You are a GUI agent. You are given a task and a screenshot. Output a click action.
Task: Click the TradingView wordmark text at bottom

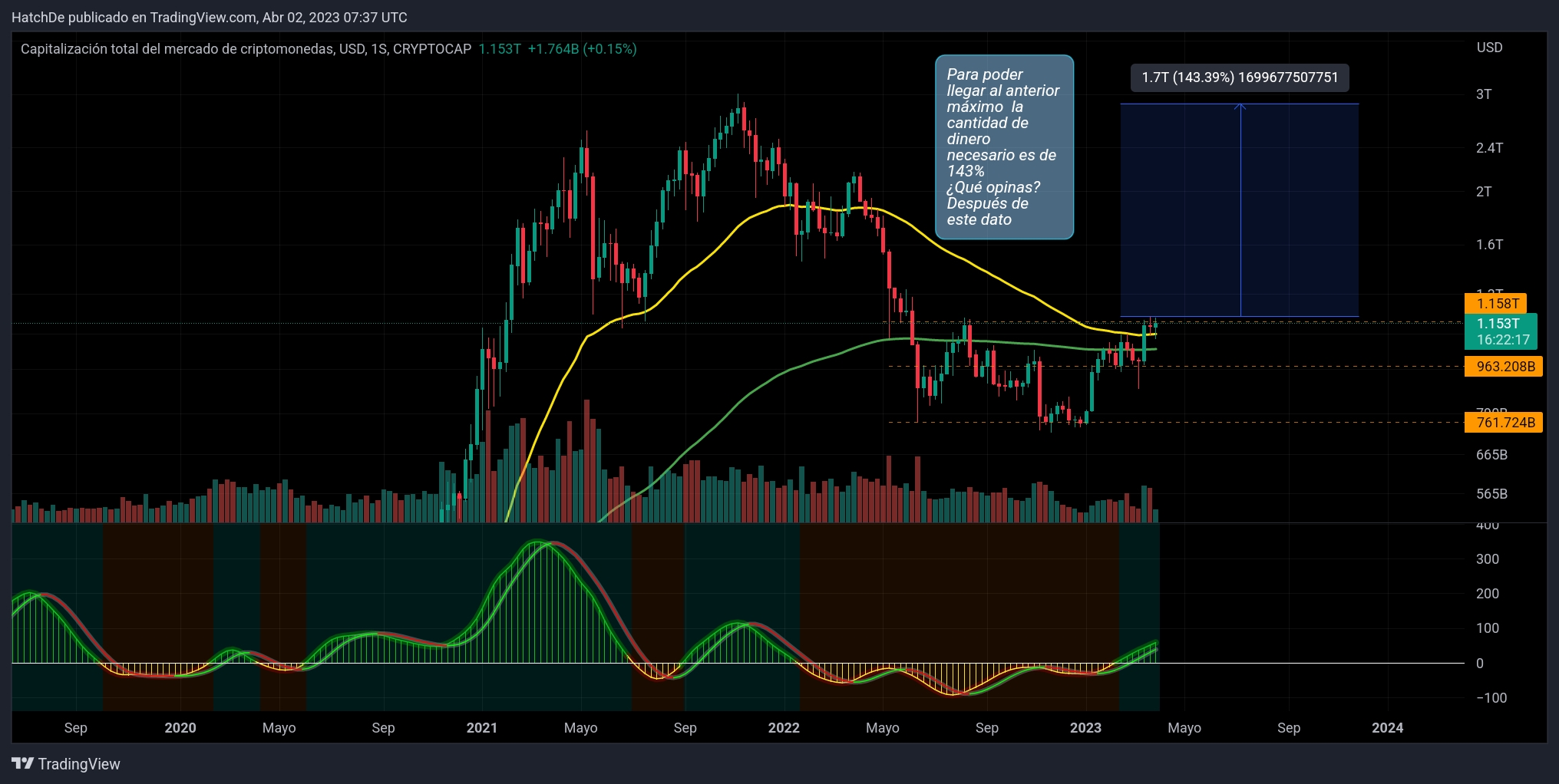pyautogui.click(x=79, y=764)
